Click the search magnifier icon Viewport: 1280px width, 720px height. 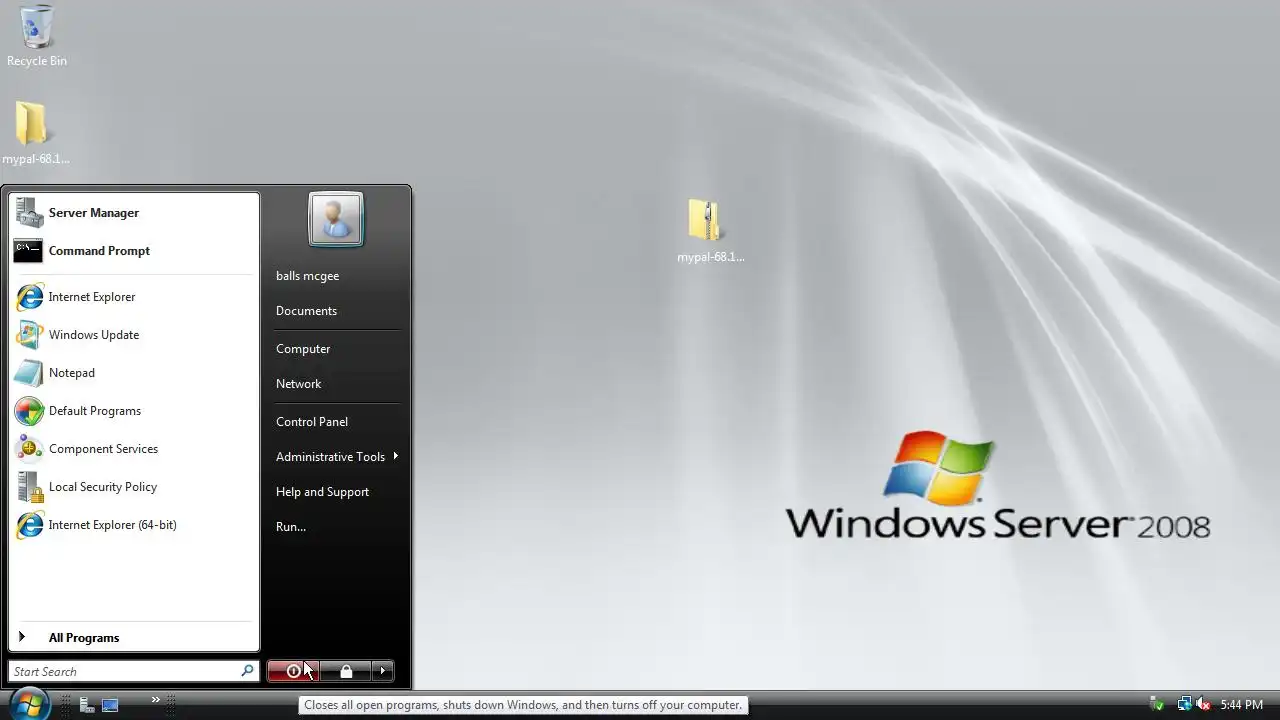click(x=247, y=671)
